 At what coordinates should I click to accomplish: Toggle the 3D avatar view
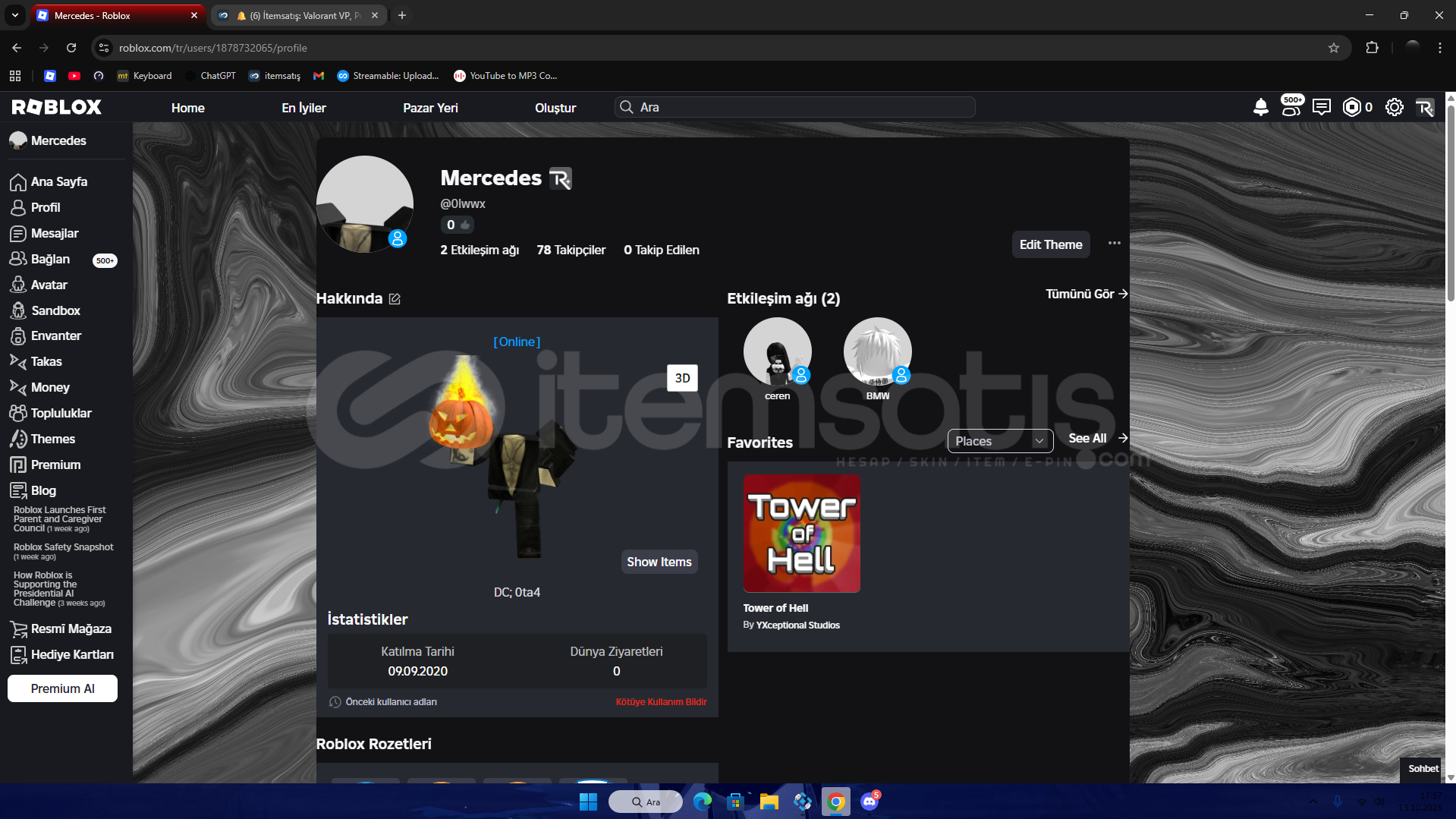(x=682, y=378)
